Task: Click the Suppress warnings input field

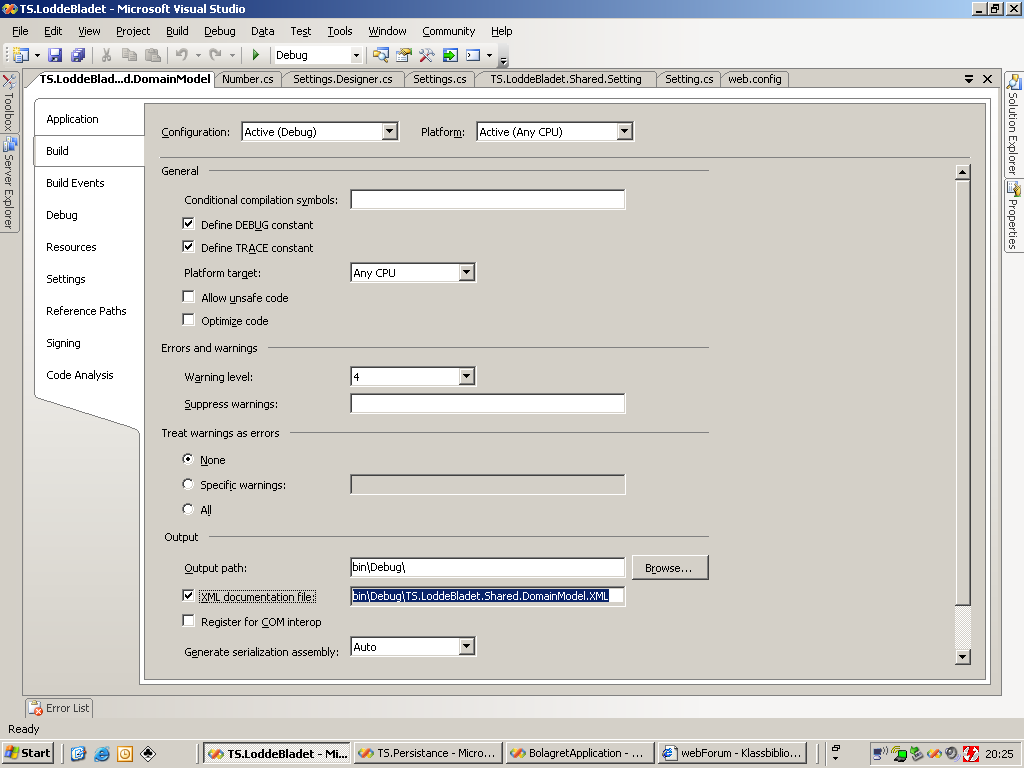Action: point(488,404)
